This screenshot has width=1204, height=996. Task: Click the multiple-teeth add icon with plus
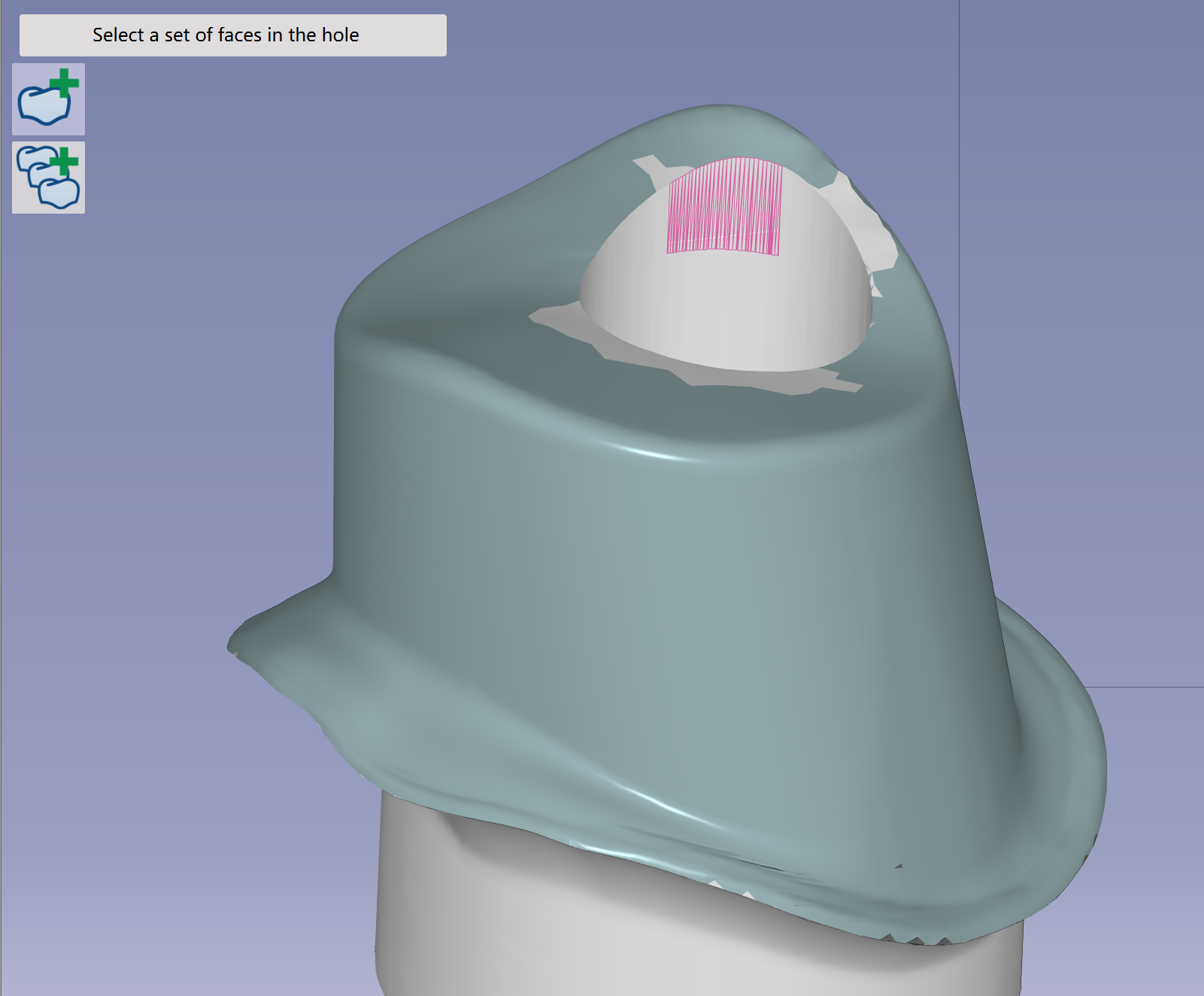(x=48, y=178)
